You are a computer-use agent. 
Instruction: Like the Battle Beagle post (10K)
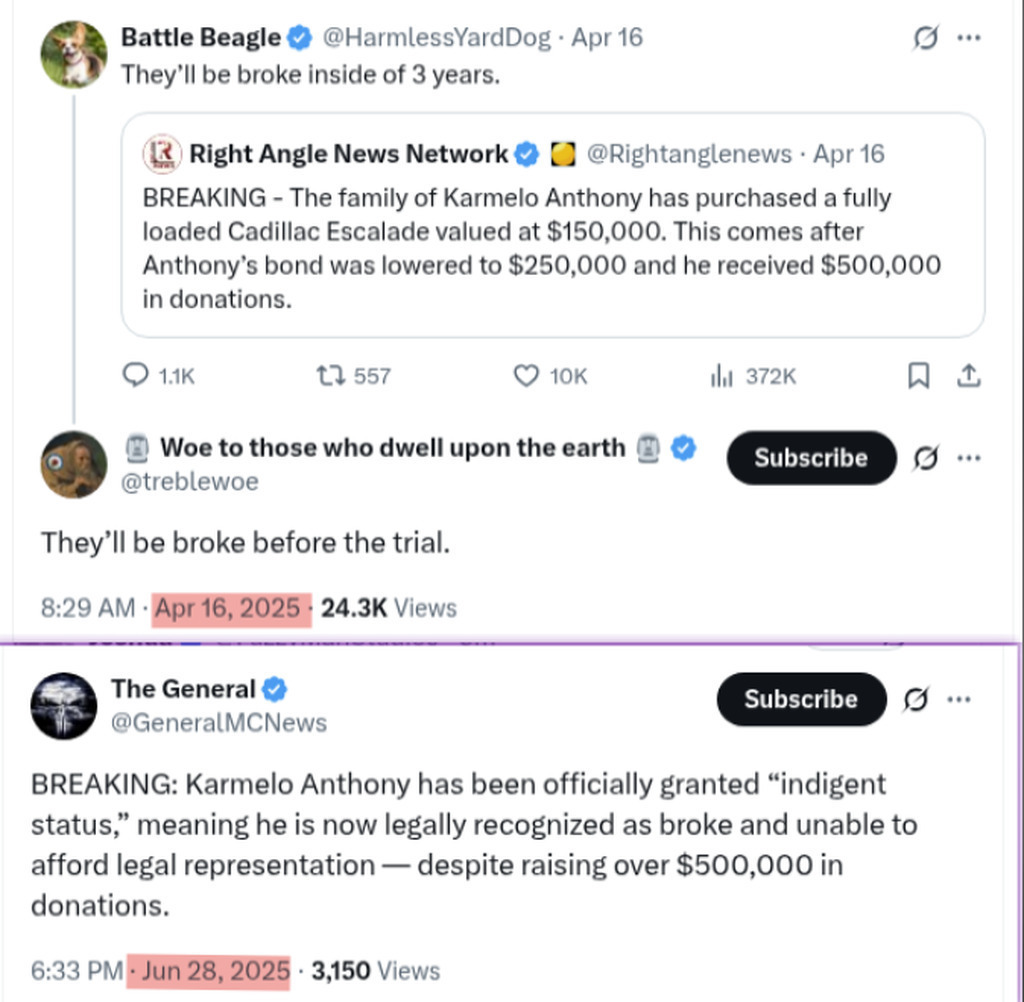click(x=526, y=375)
